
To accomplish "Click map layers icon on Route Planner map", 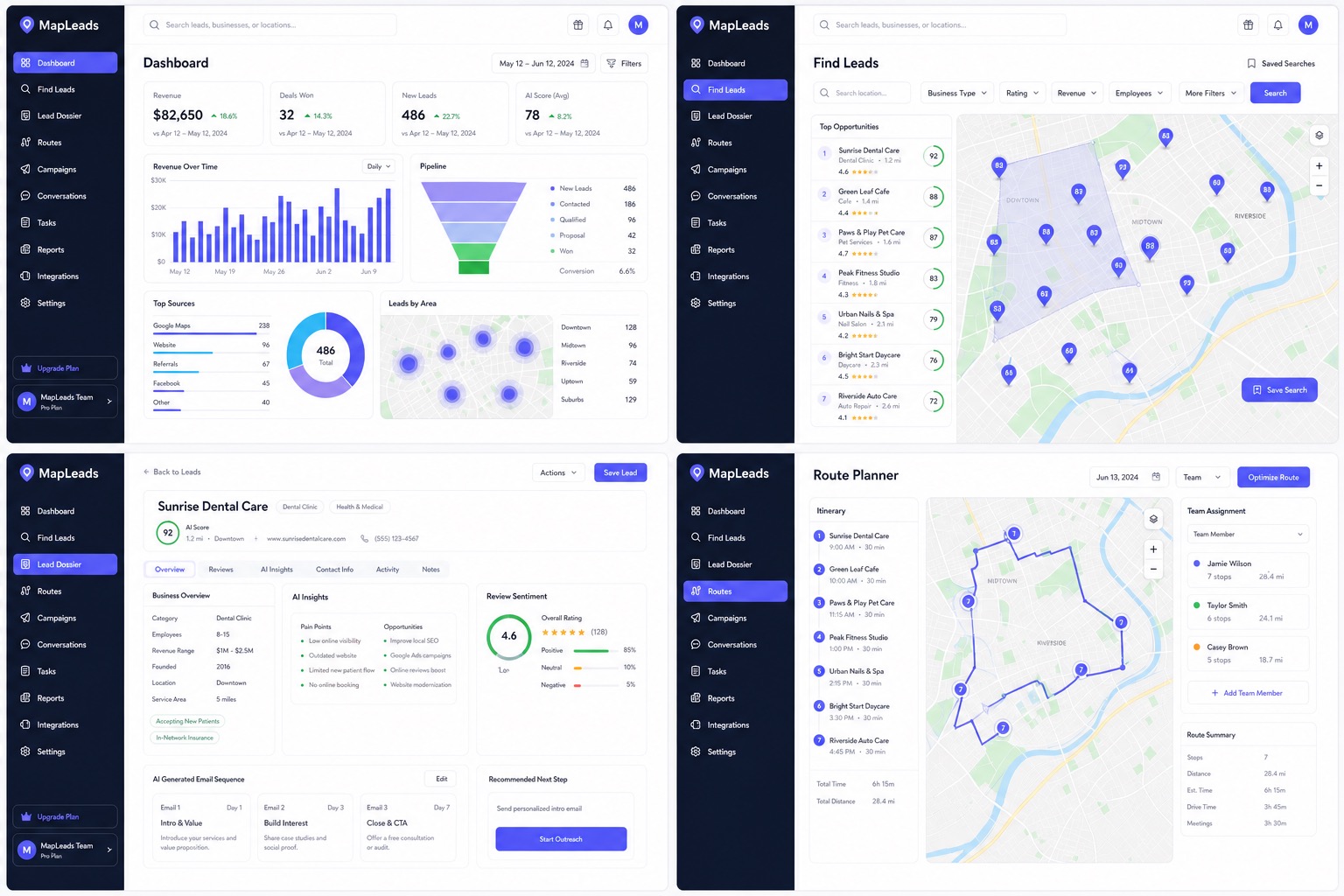I will (x=1153, y=519).
